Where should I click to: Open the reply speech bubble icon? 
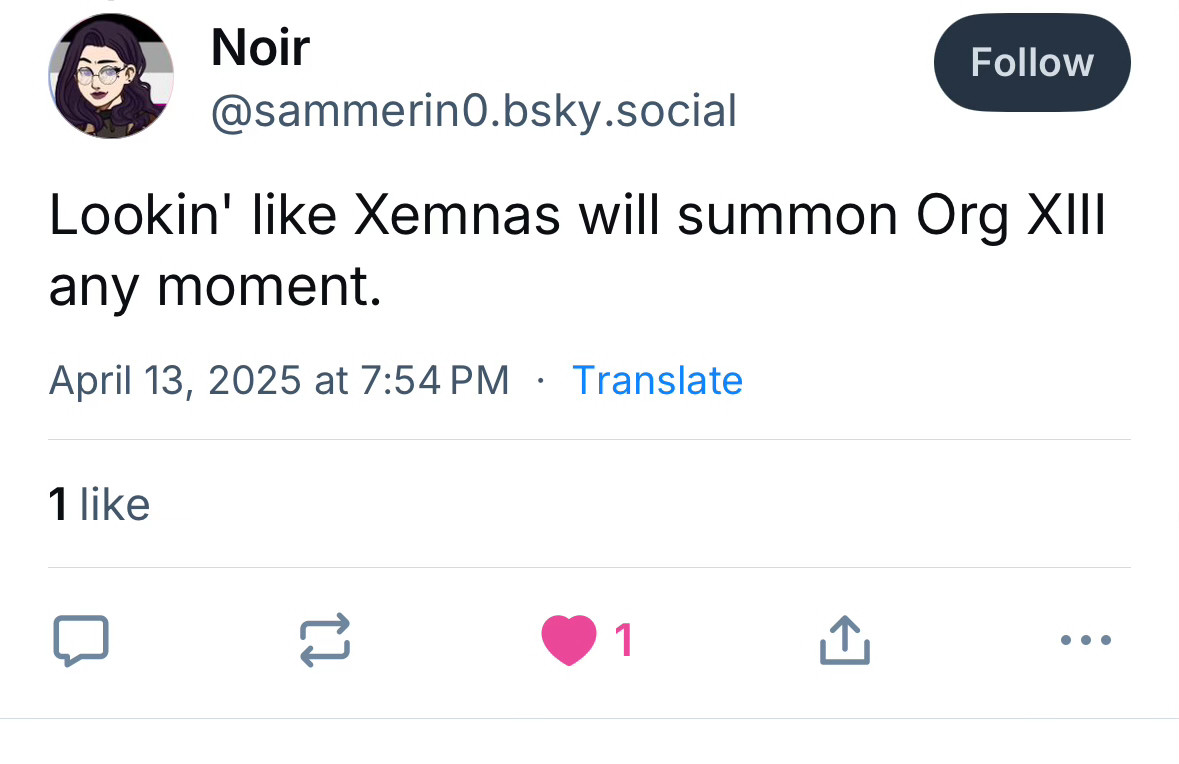(x=81, y=640)
